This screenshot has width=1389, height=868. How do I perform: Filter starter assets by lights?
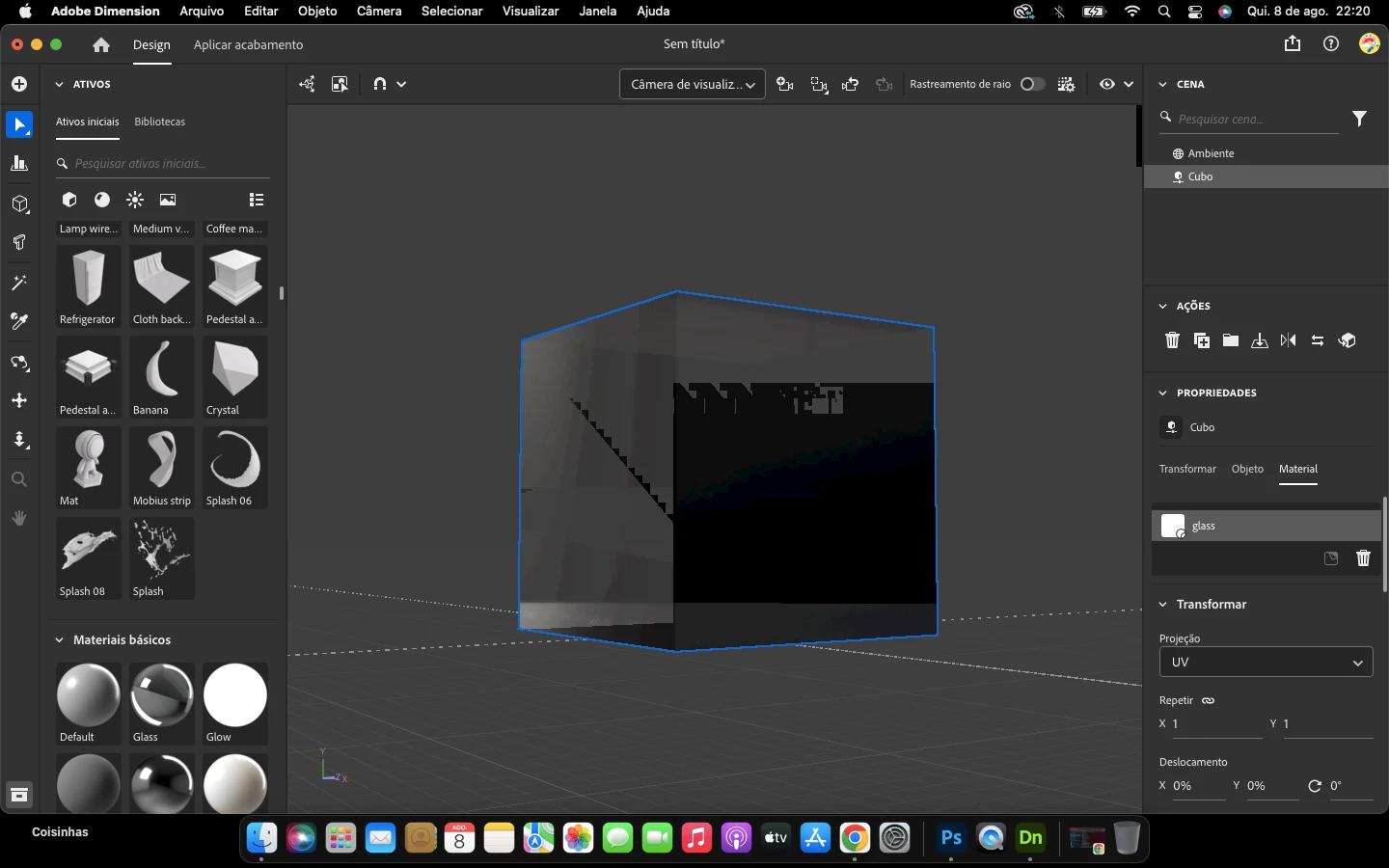(x=135, y=200)
